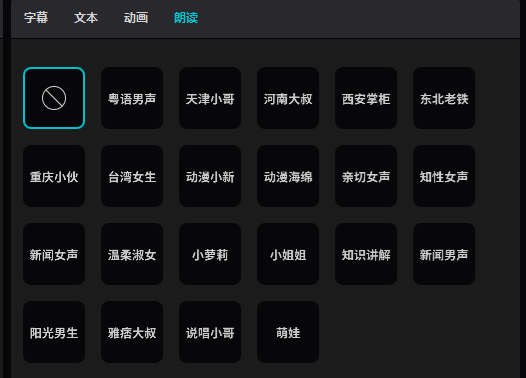The image size is (526, 378).
Task: Choose the 动漫海绵 voice
Action: (288, 176)
